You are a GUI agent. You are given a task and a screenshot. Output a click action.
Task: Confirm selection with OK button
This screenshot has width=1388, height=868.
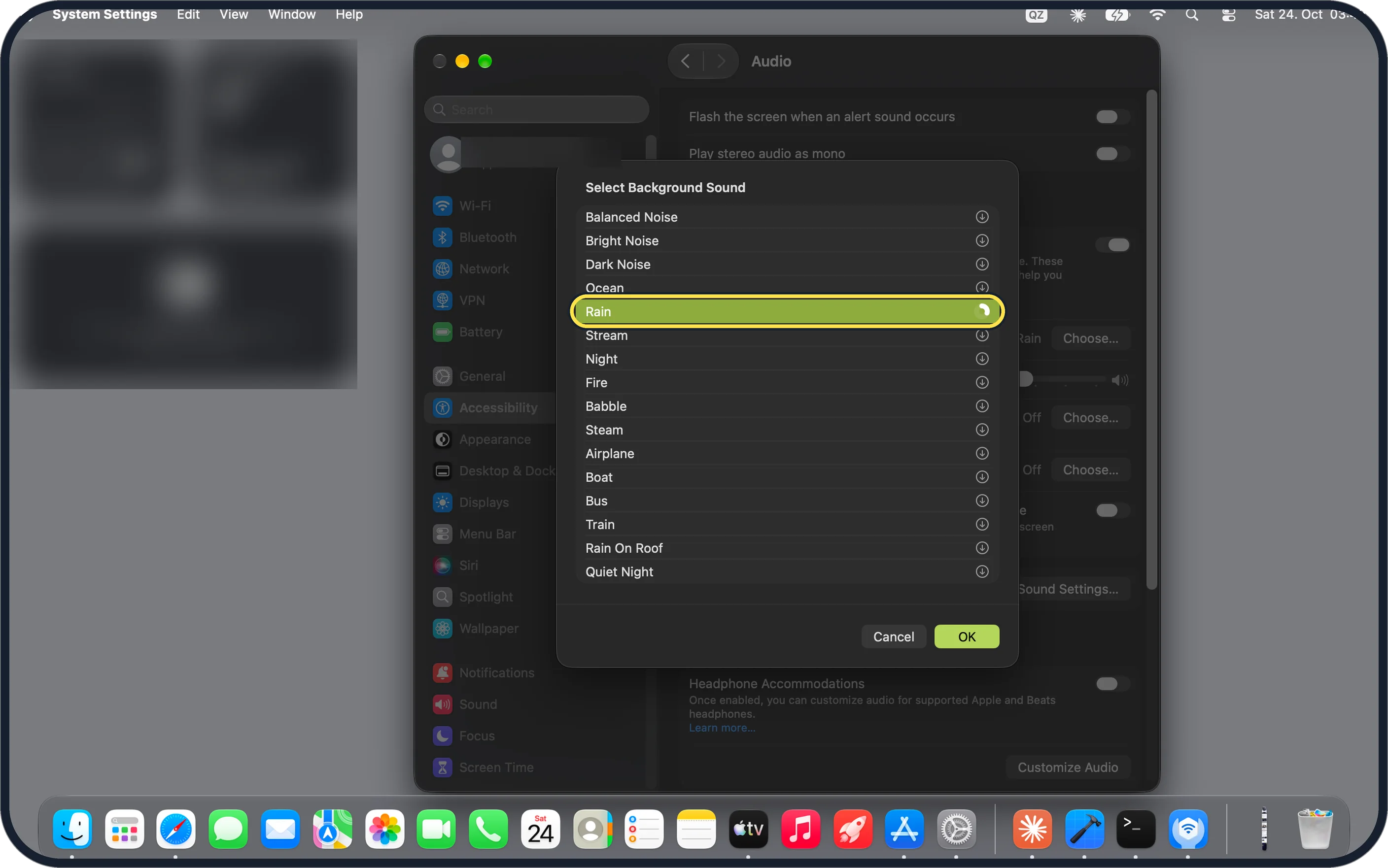[x=967, y=636]
